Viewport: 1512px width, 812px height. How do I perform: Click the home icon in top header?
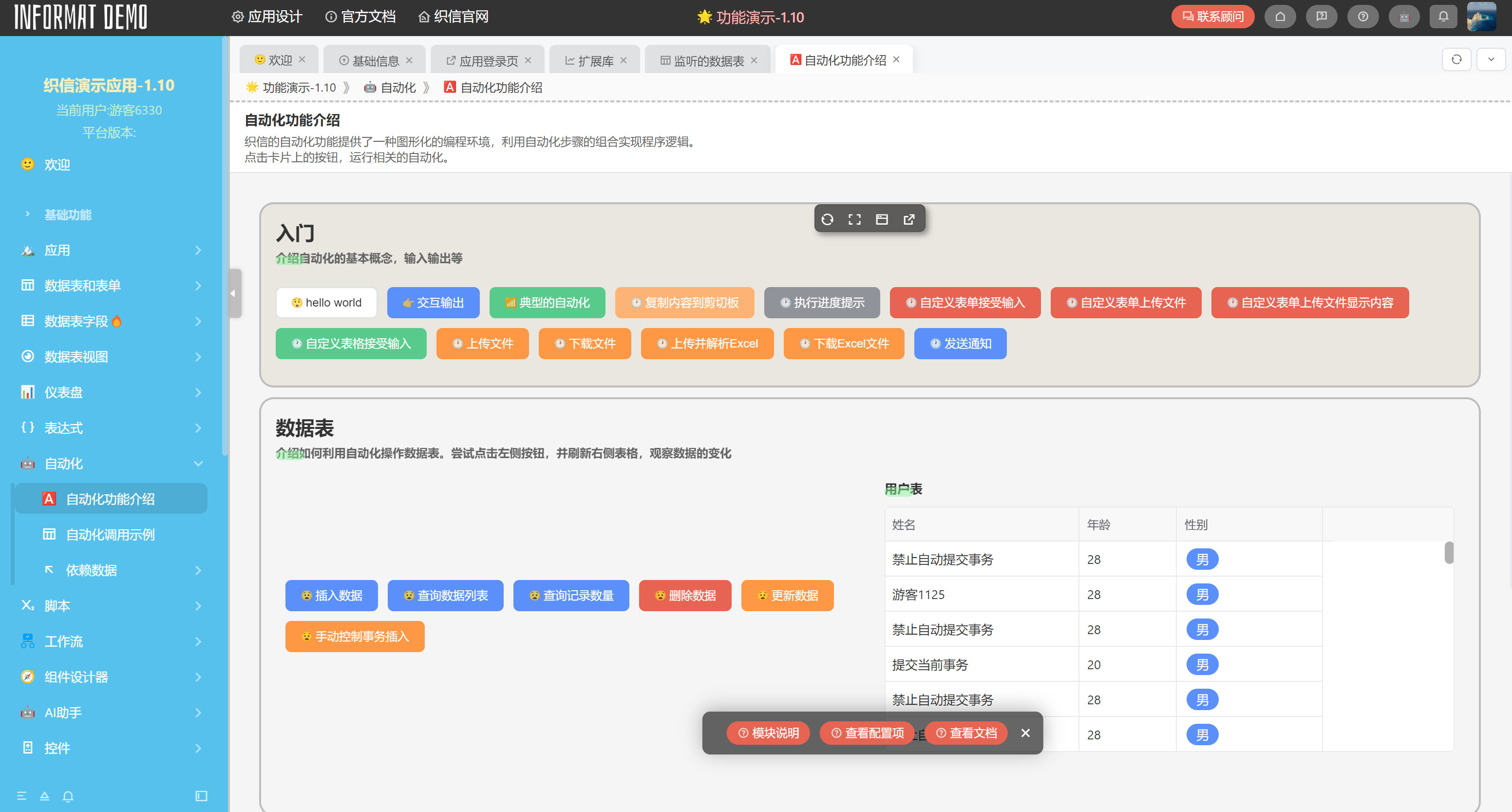[x=1280, y=17]
